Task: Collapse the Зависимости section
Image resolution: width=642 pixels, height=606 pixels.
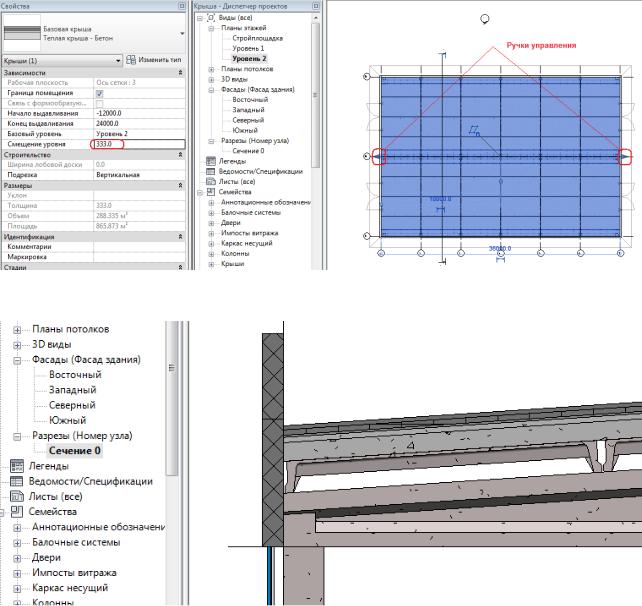Action: (181, 72)
